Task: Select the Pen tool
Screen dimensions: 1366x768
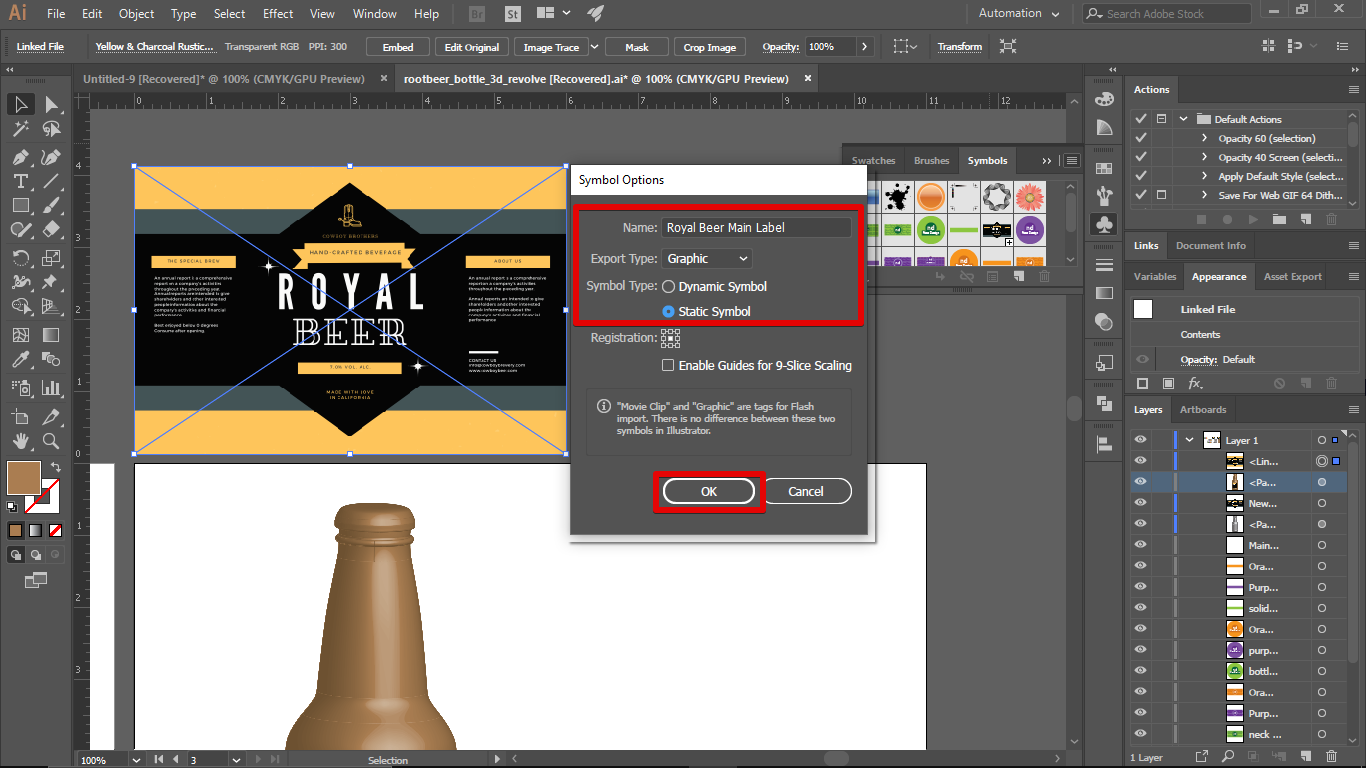Action: 20,157
